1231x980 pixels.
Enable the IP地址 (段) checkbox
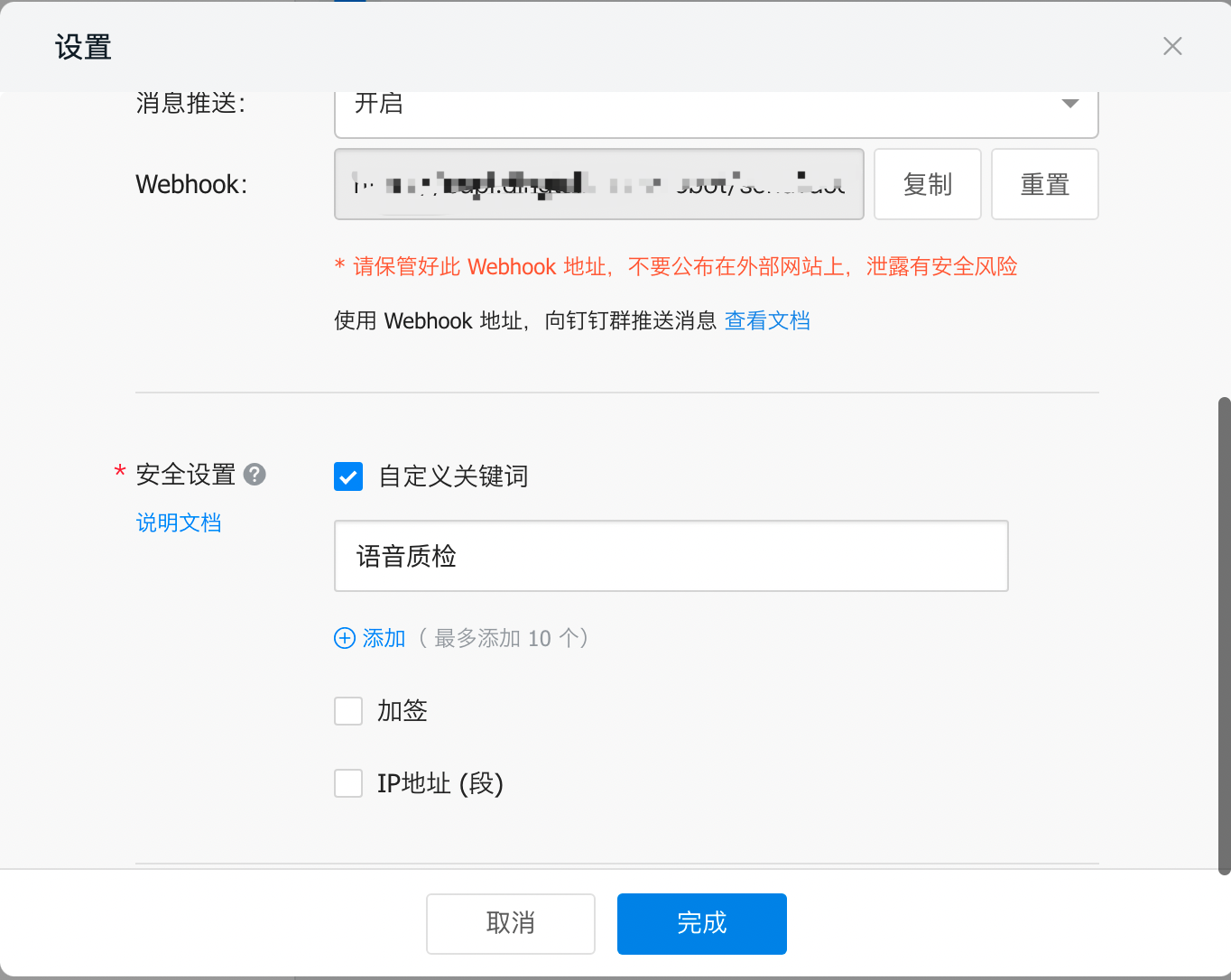tap(348, 783)
